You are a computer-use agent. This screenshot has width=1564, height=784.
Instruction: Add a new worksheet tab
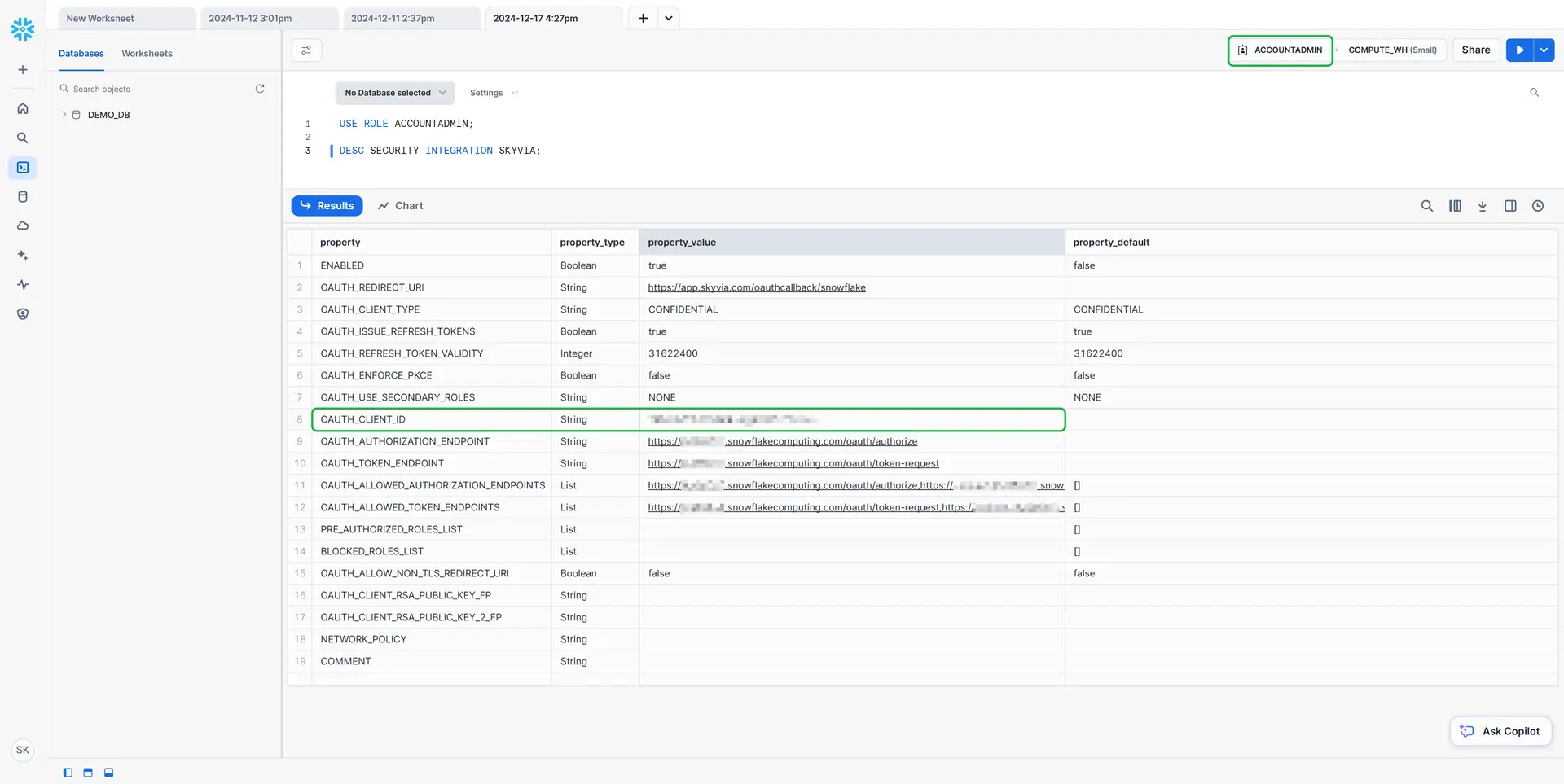coord(643,18)
